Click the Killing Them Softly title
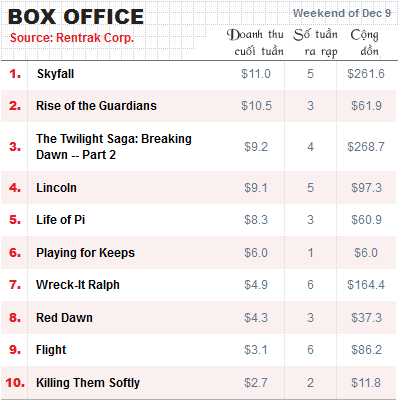The height and width of the screenshot is (400, 399). coord(88,383)
